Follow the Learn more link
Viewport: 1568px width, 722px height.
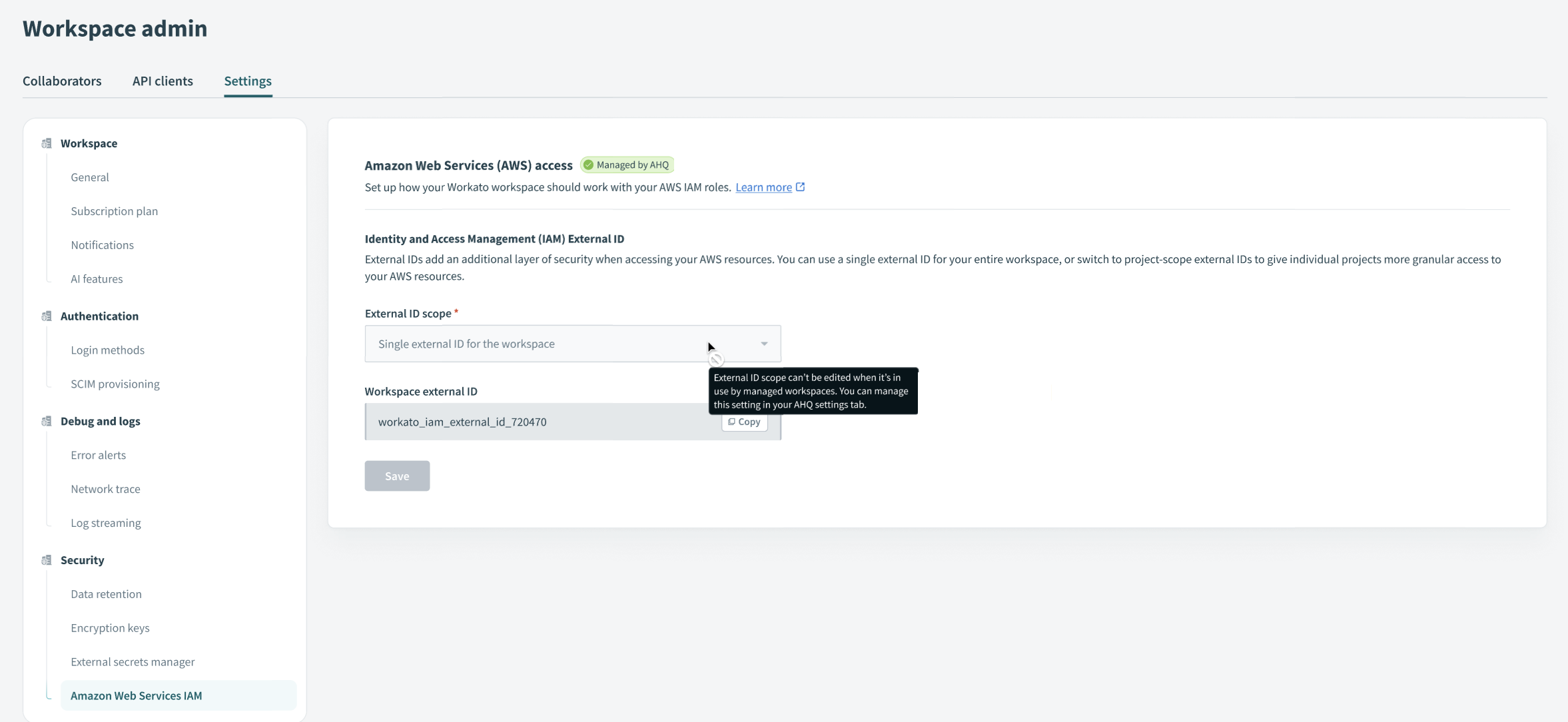763,187
